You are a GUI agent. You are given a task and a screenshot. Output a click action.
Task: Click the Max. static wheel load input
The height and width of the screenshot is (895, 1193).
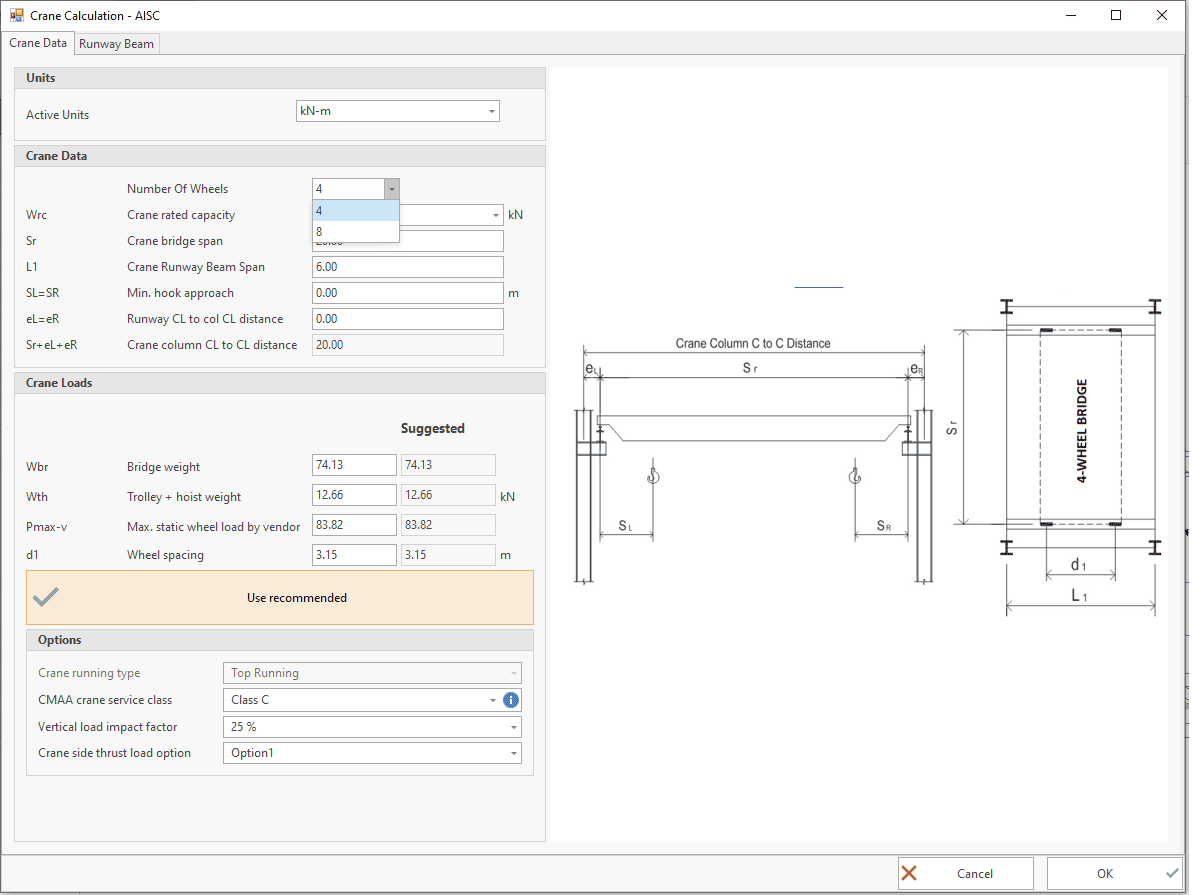pos(354,525)
